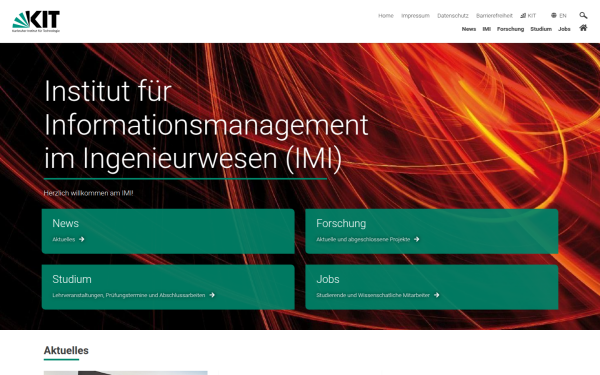This screenshot has height=375, width=600.
Task: Open the IMI menu item
Action: pyautogui.click(x=486, y=29)
